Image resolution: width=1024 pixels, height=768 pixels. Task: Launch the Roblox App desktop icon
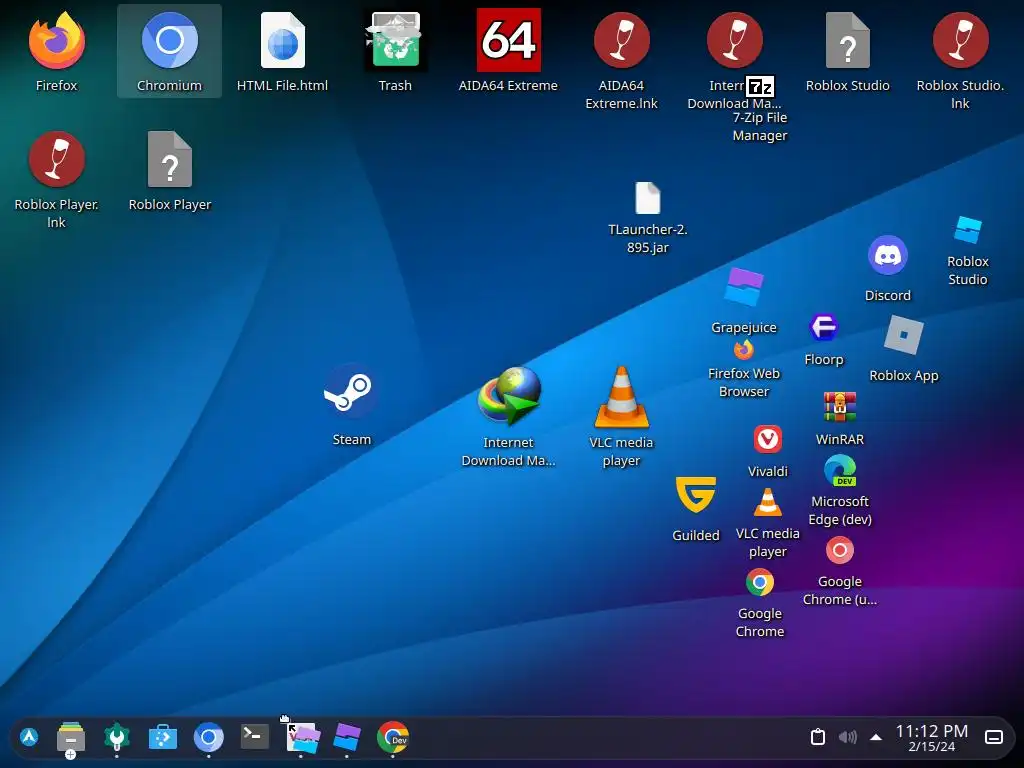904,336
